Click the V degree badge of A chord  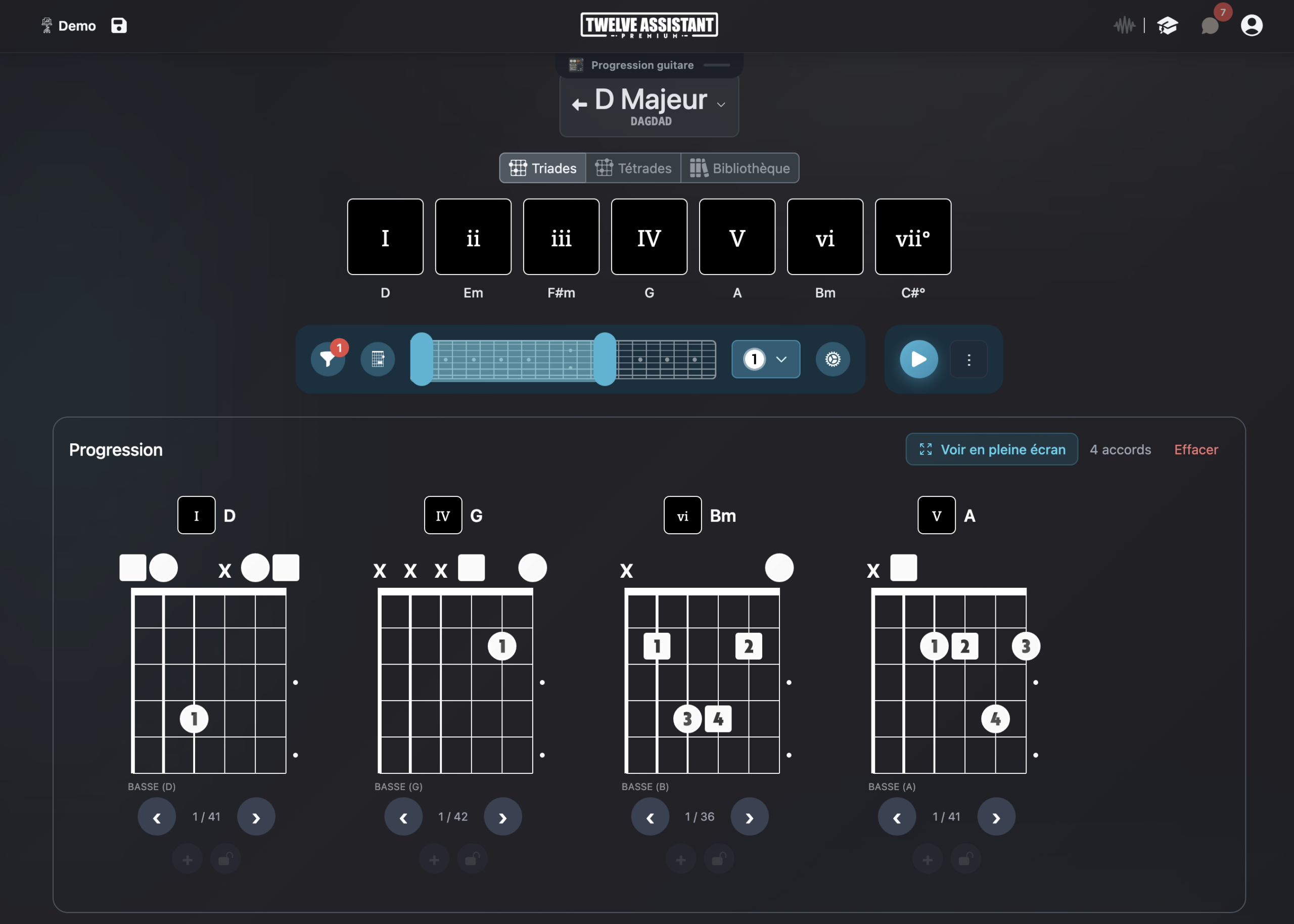[x=936, y=516]
